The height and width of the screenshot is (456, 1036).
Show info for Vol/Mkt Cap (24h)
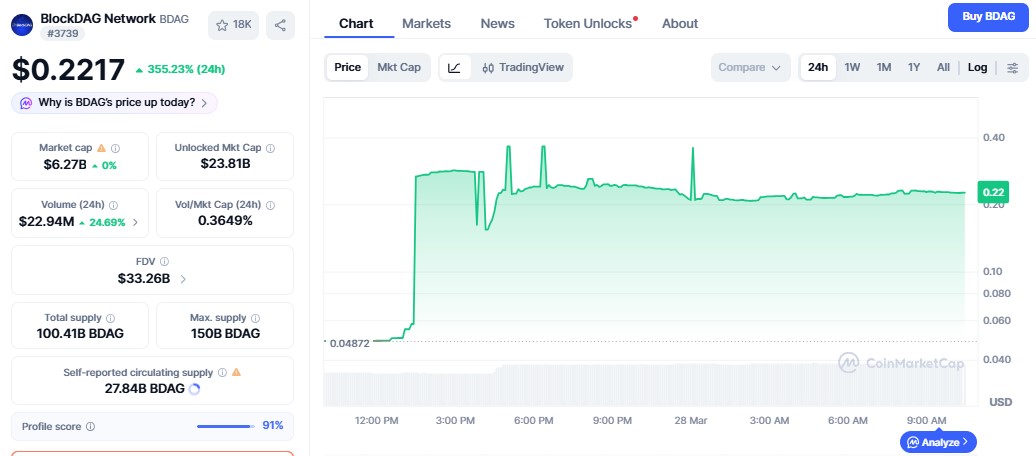pyautogui.click(x=270, y=205)
